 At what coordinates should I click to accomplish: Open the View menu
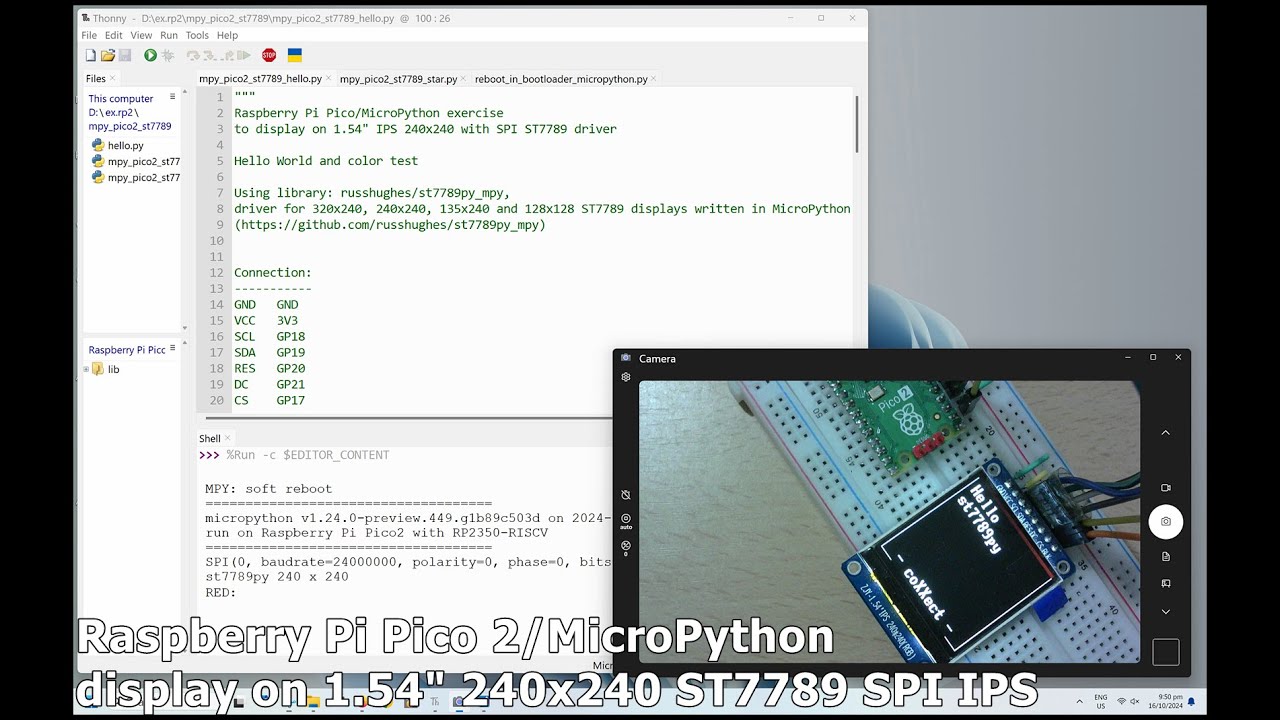click(x=141, y=35)
